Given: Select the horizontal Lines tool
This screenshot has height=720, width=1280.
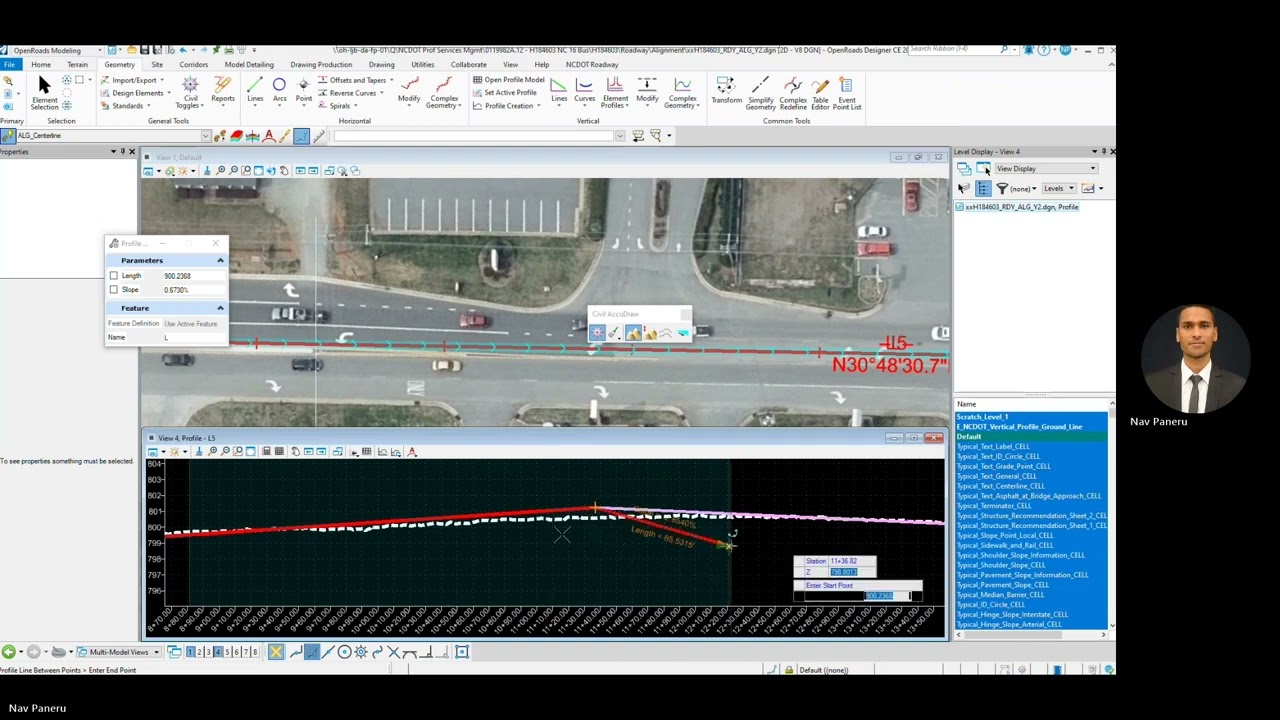Looking at the screenshot, I should [x=255, y=90].
